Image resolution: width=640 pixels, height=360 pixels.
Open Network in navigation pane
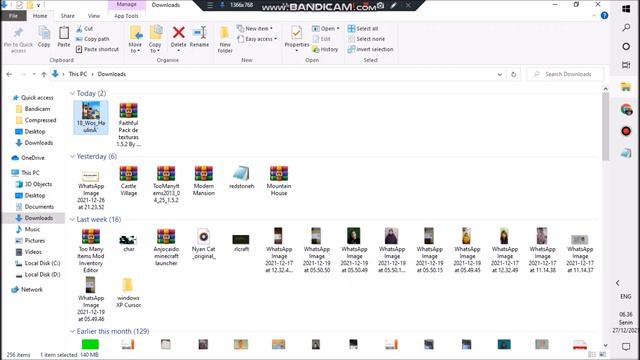pos(27,289)
